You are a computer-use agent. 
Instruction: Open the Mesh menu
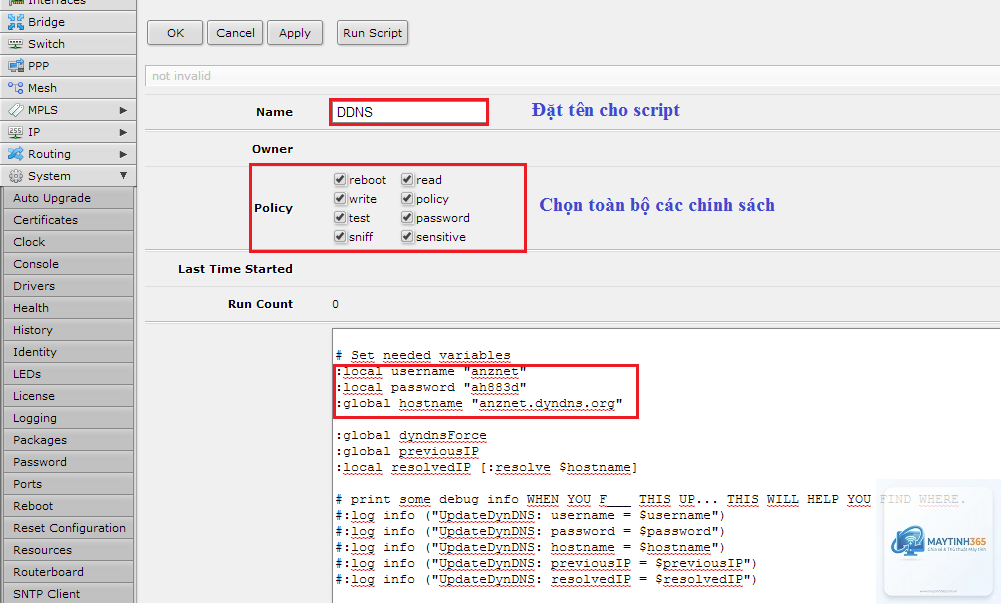click(68, 88)
